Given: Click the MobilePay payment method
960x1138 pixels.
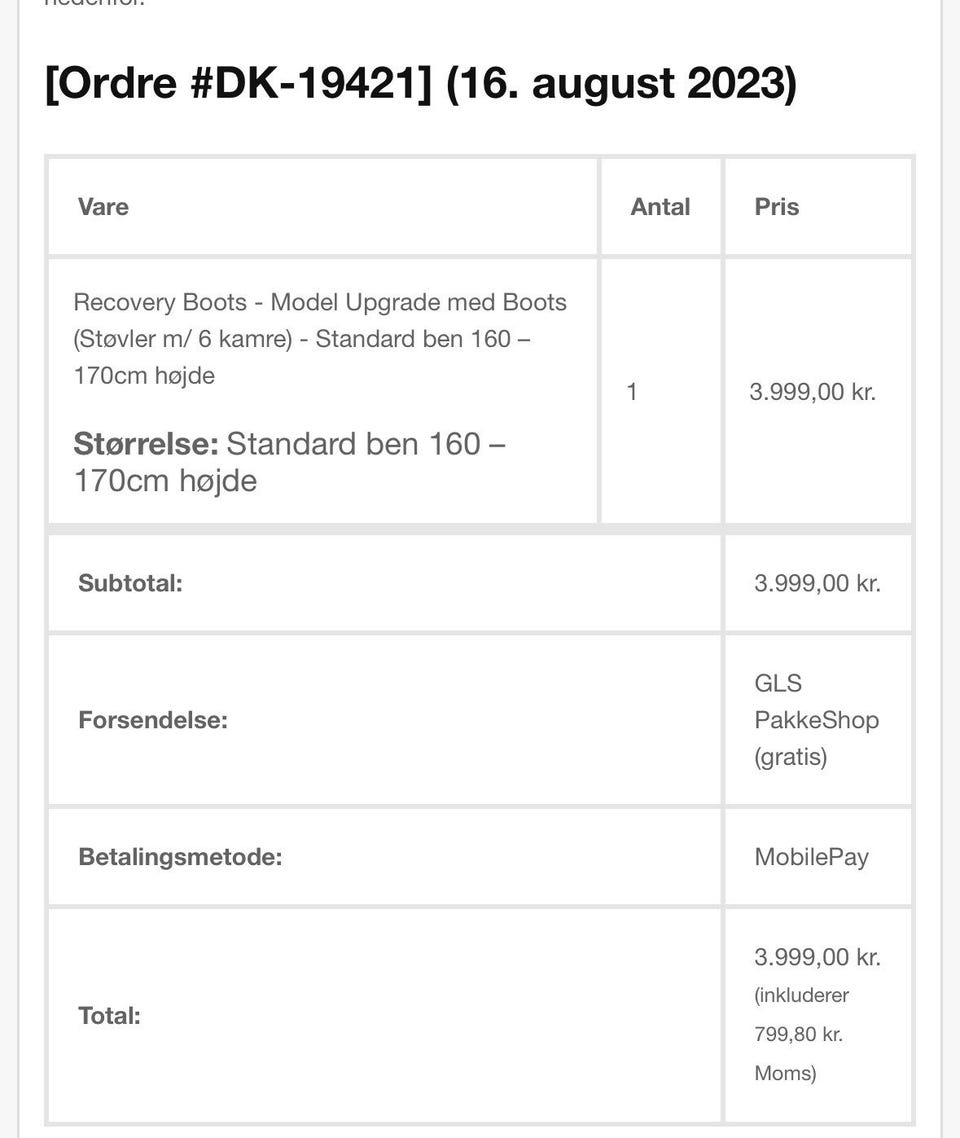Looking at the screenshot, I should (811, 857).
